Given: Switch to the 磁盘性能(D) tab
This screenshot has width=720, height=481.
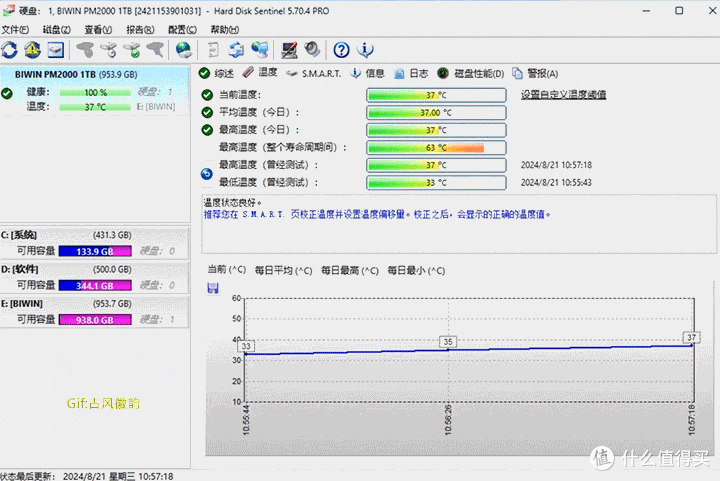Looking at the screenshot, I should click(470, 73).
